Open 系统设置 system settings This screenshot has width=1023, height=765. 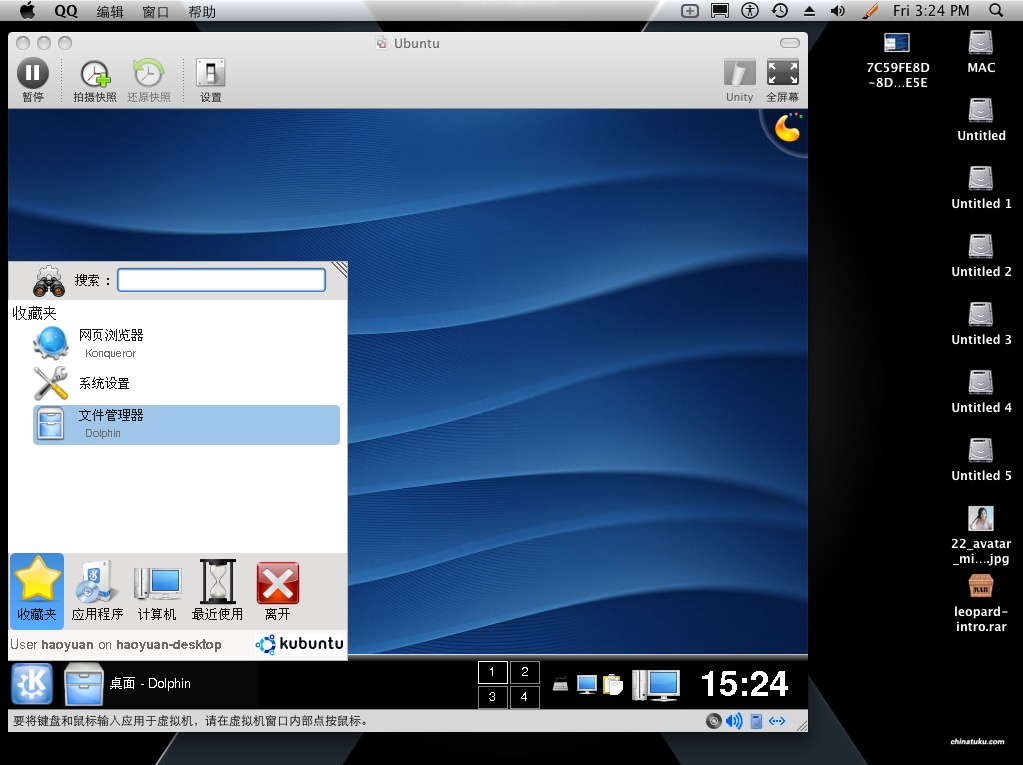(186, 383)
